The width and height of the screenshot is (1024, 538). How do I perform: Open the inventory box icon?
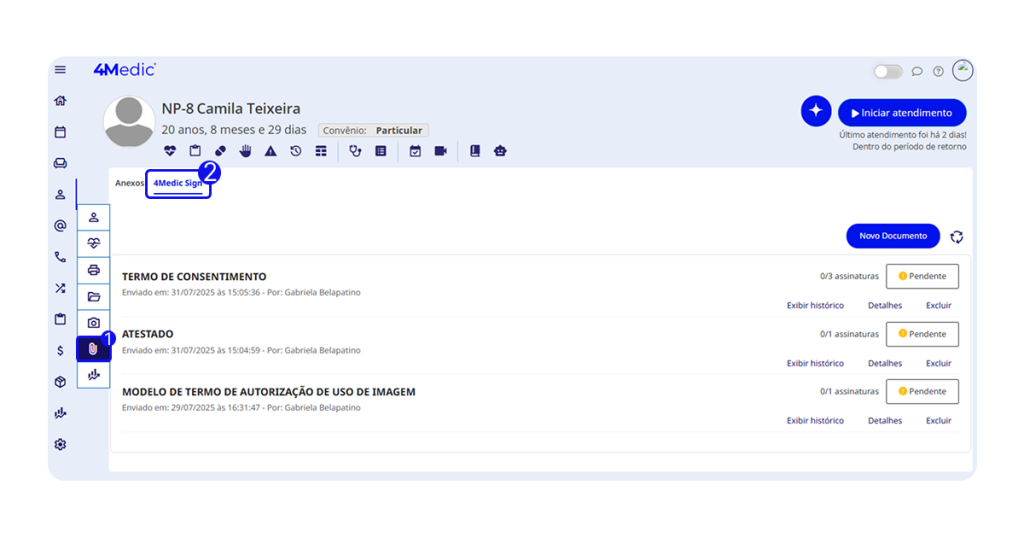[60, 382]
